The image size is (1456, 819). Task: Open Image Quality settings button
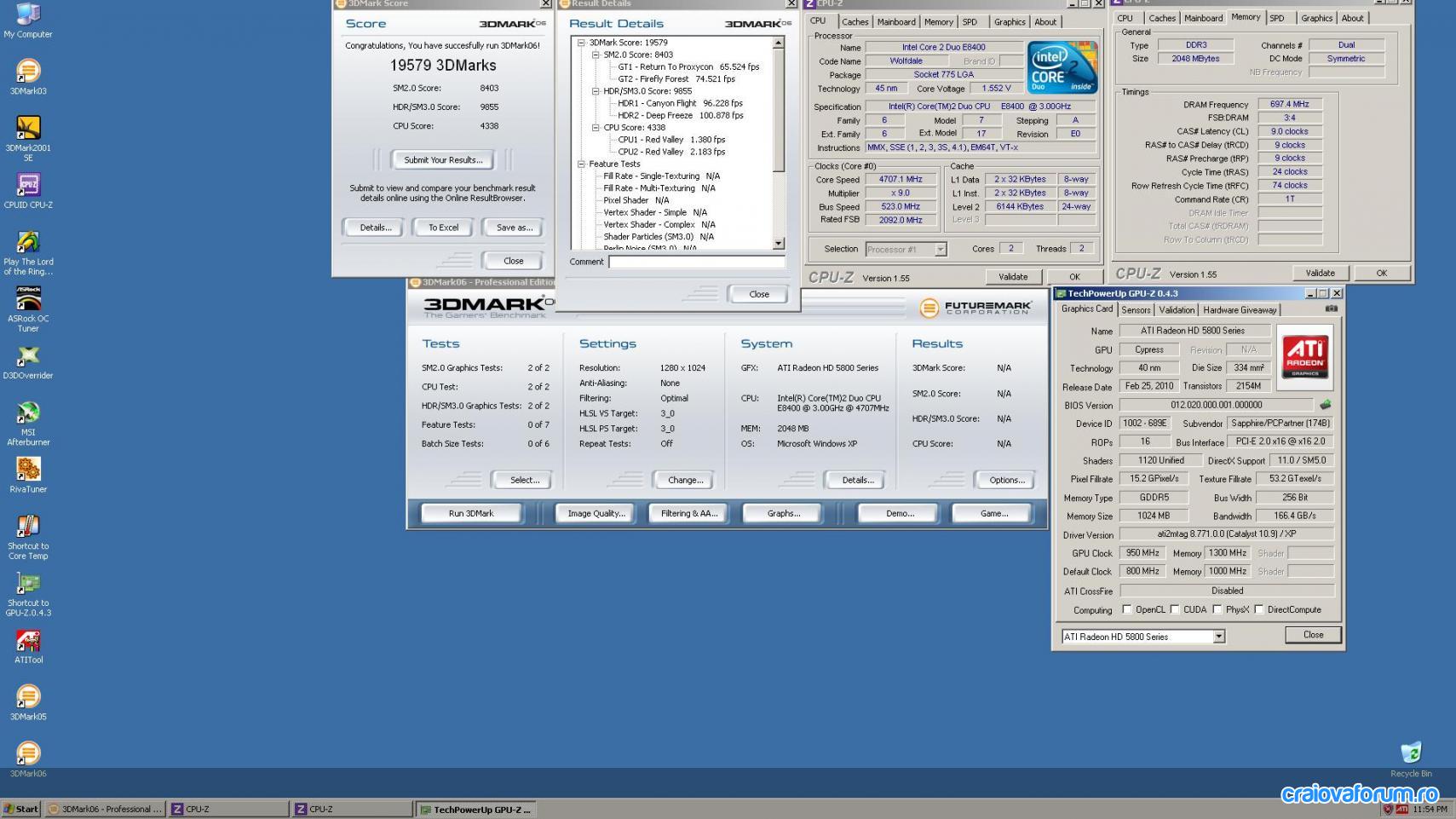tap(596, 513)
